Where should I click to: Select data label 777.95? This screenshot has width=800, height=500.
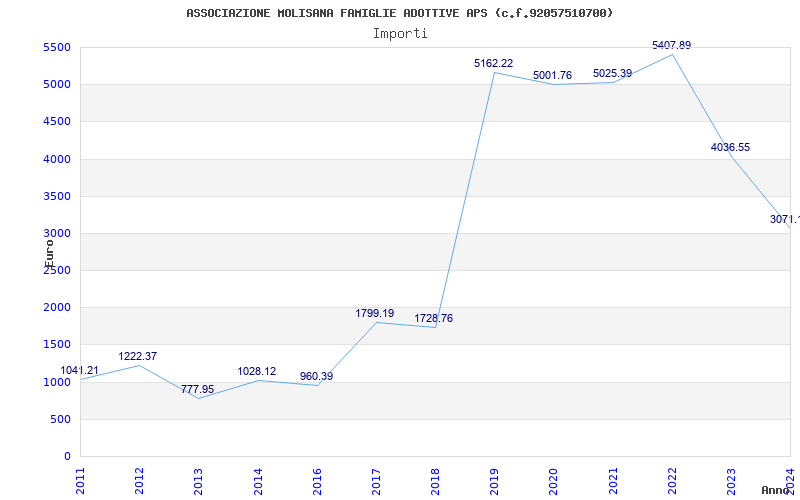point(197,390)
